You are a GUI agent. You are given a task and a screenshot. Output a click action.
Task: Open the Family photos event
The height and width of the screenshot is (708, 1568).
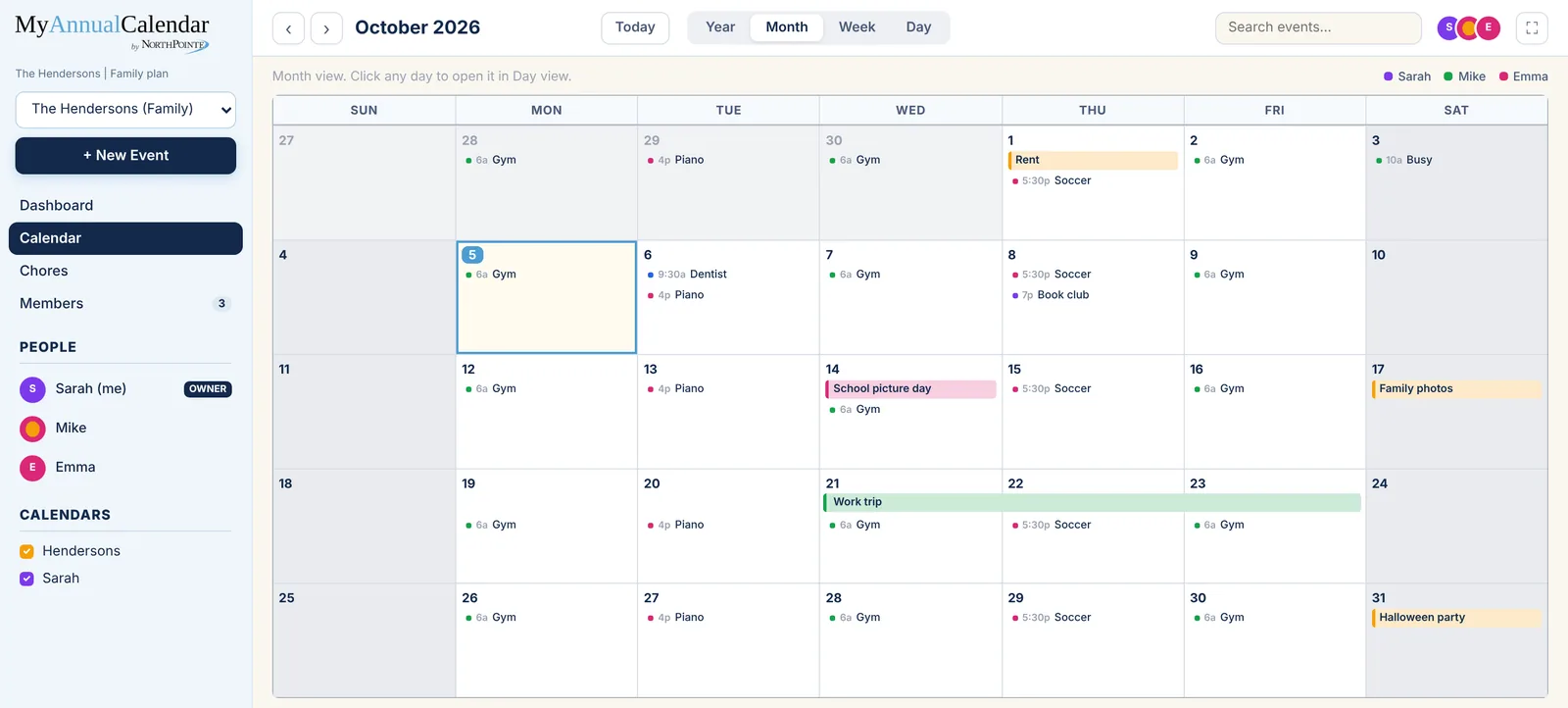pos(1456,389)
